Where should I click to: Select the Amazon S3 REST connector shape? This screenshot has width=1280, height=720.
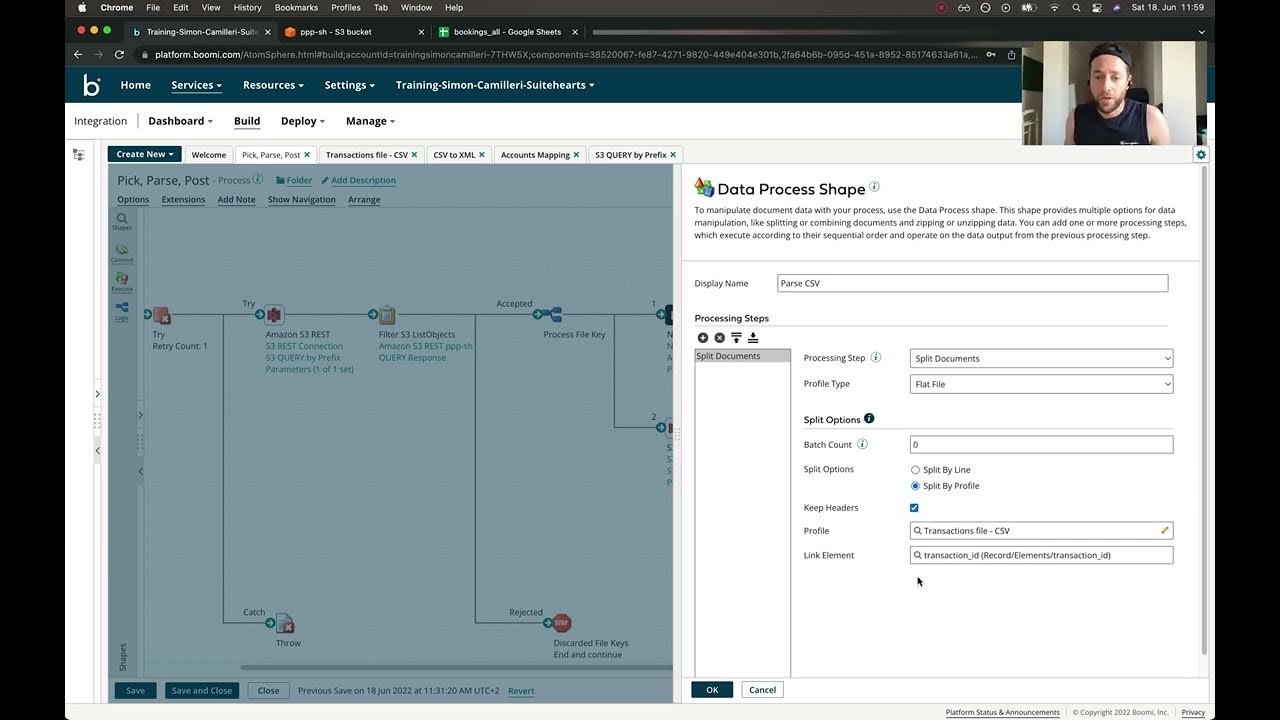tap(274, 315)
